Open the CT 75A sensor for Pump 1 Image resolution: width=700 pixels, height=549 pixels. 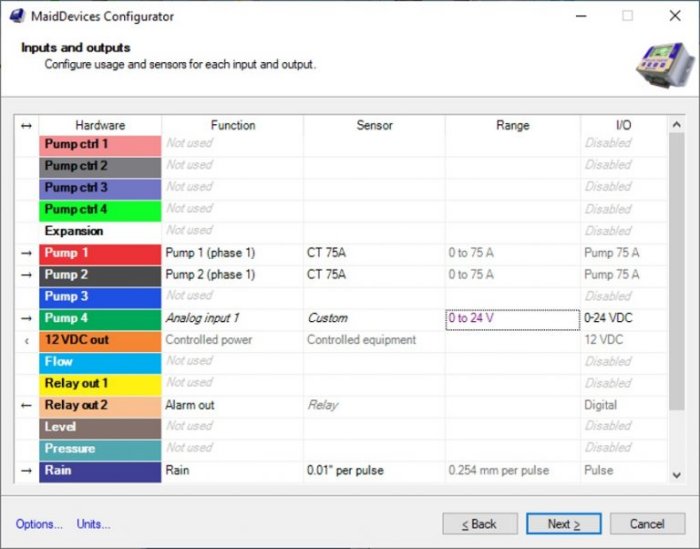click(373, 253)
